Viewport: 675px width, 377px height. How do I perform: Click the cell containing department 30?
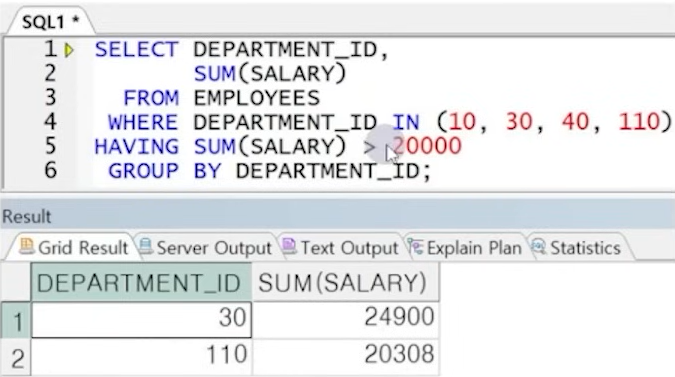(x=142, y=320)
